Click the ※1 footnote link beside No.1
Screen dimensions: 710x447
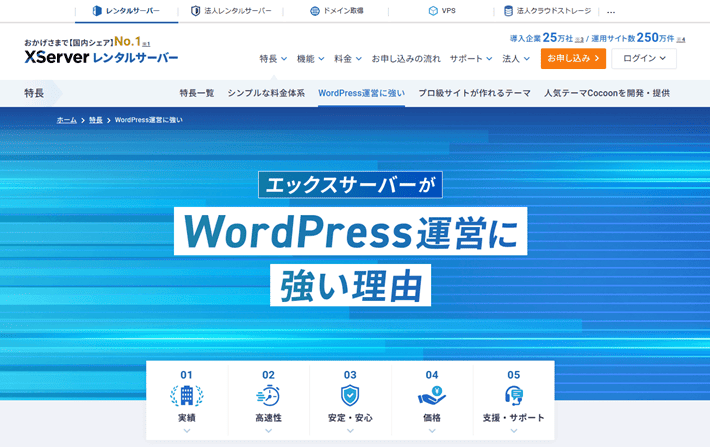click(146, 44)
